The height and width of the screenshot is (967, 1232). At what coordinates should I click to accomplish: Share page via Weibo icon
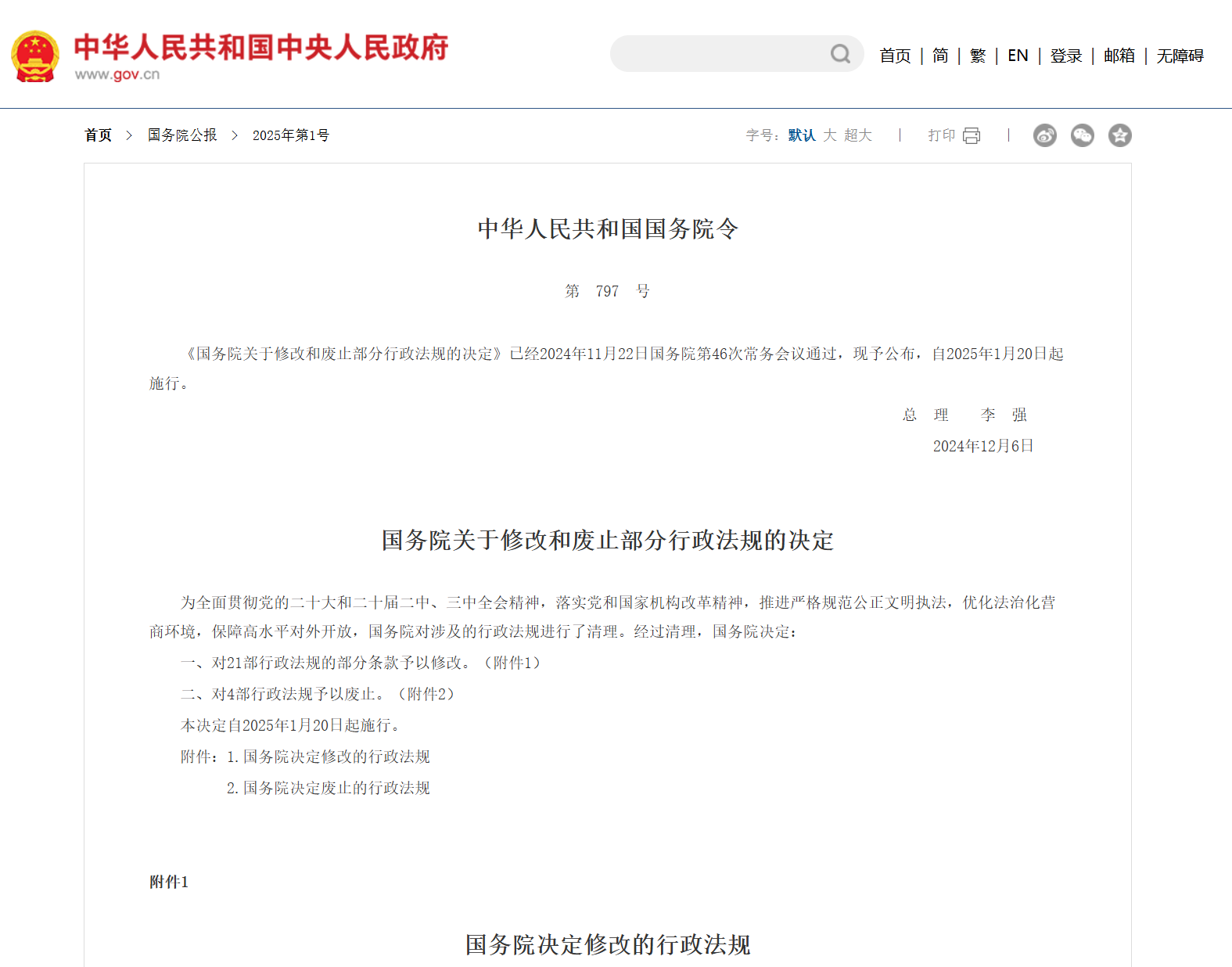click(1044, 135)
